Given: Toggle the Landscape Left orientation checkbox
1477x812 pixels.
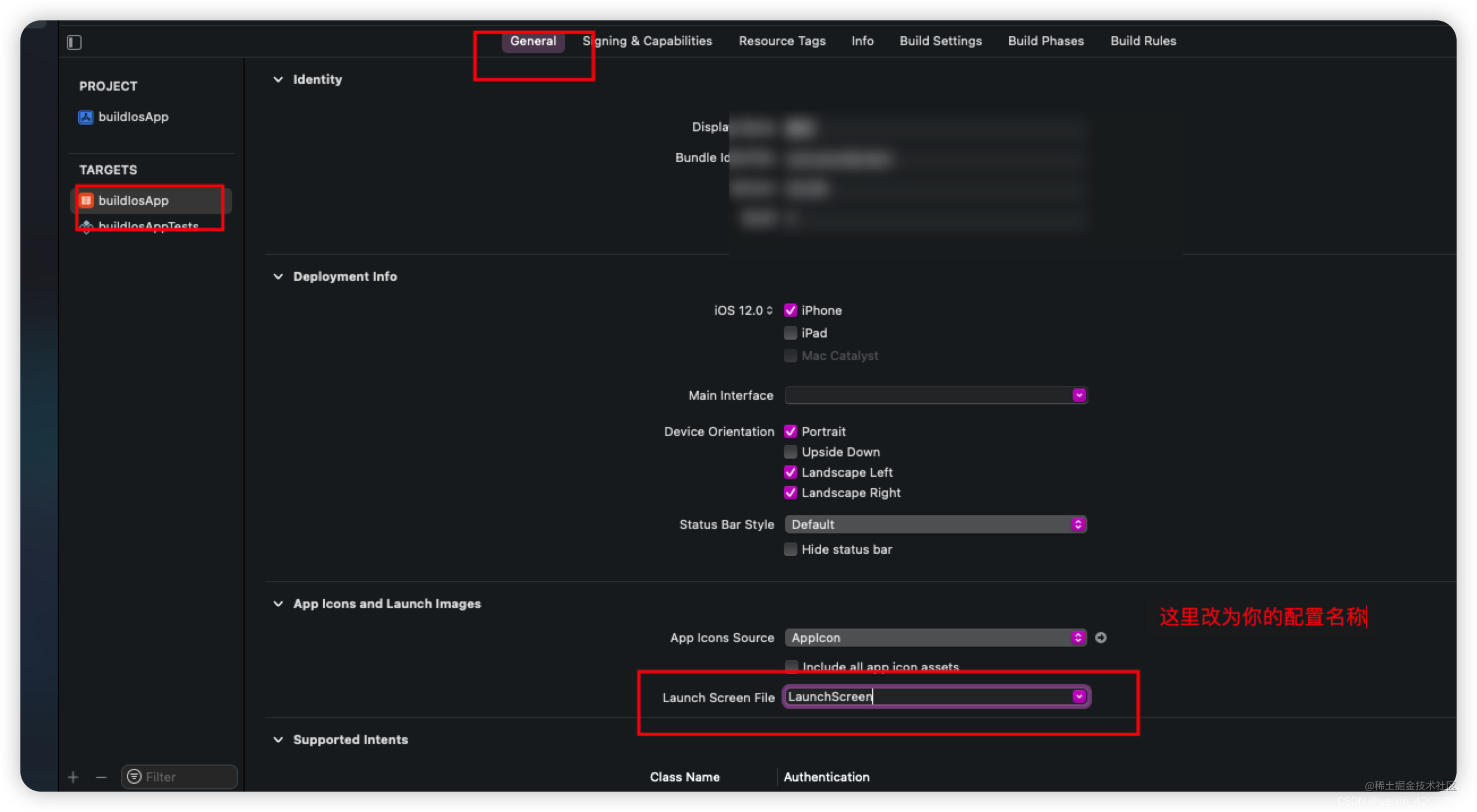Looking at the screenshot, I should [790, 472].
